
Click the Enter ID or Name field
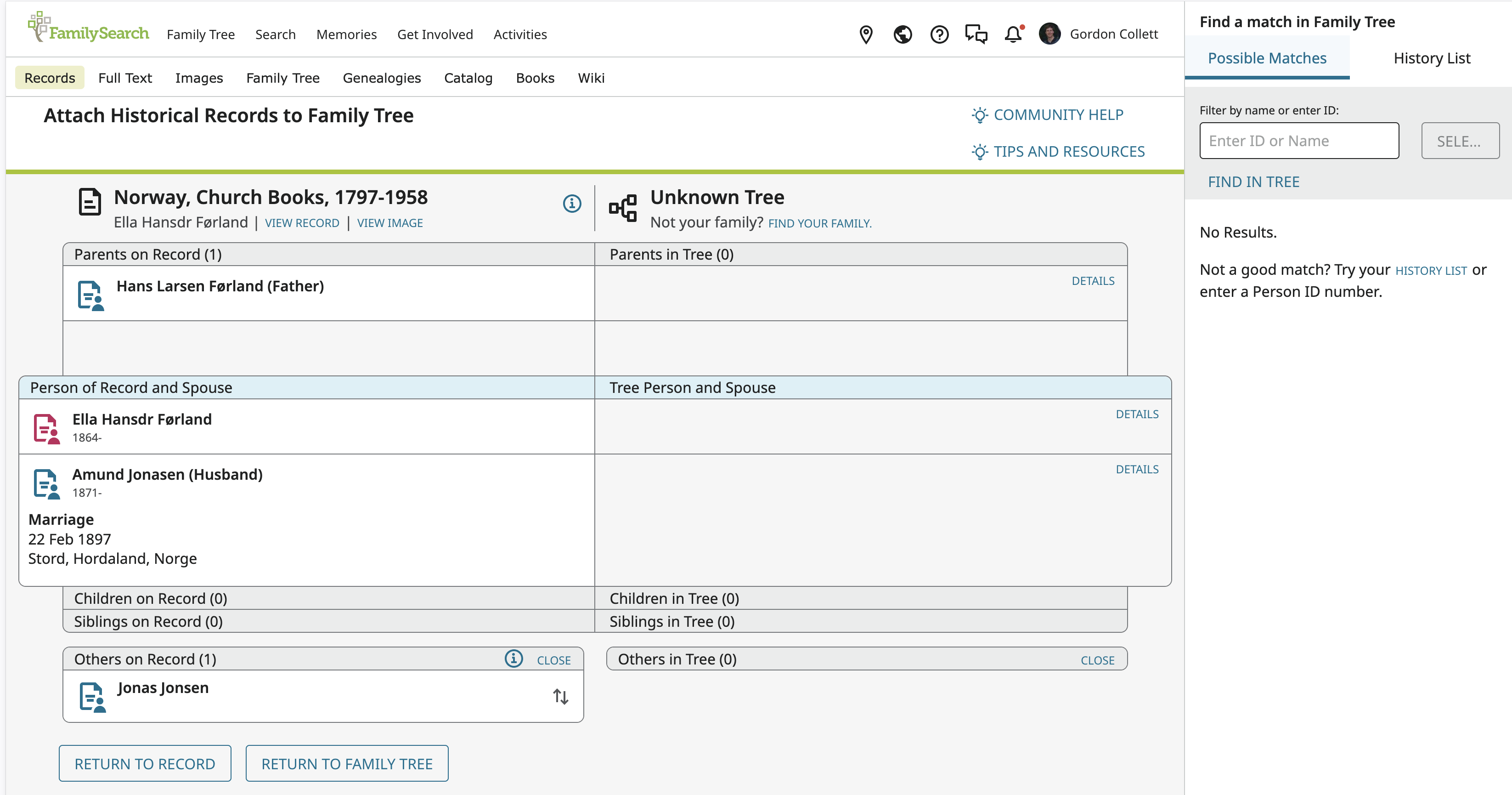[x=1298, y=141]
